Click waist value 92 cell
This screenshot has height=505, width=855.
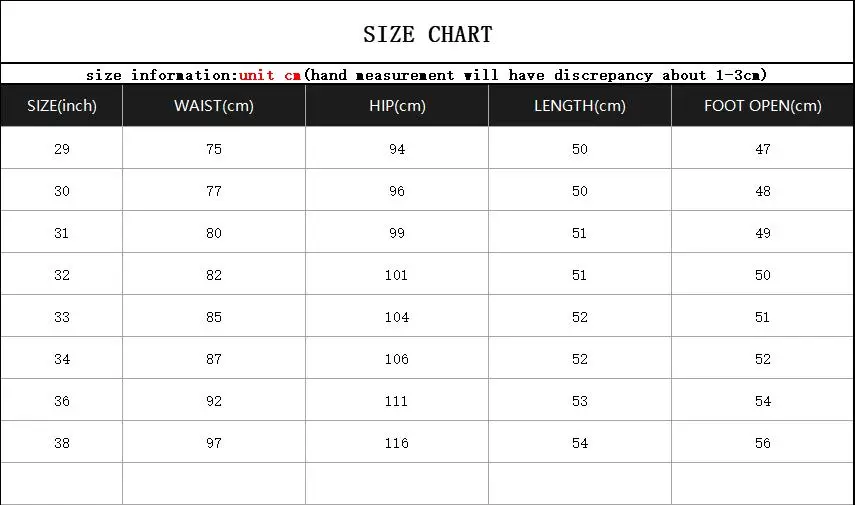[214, 400]
